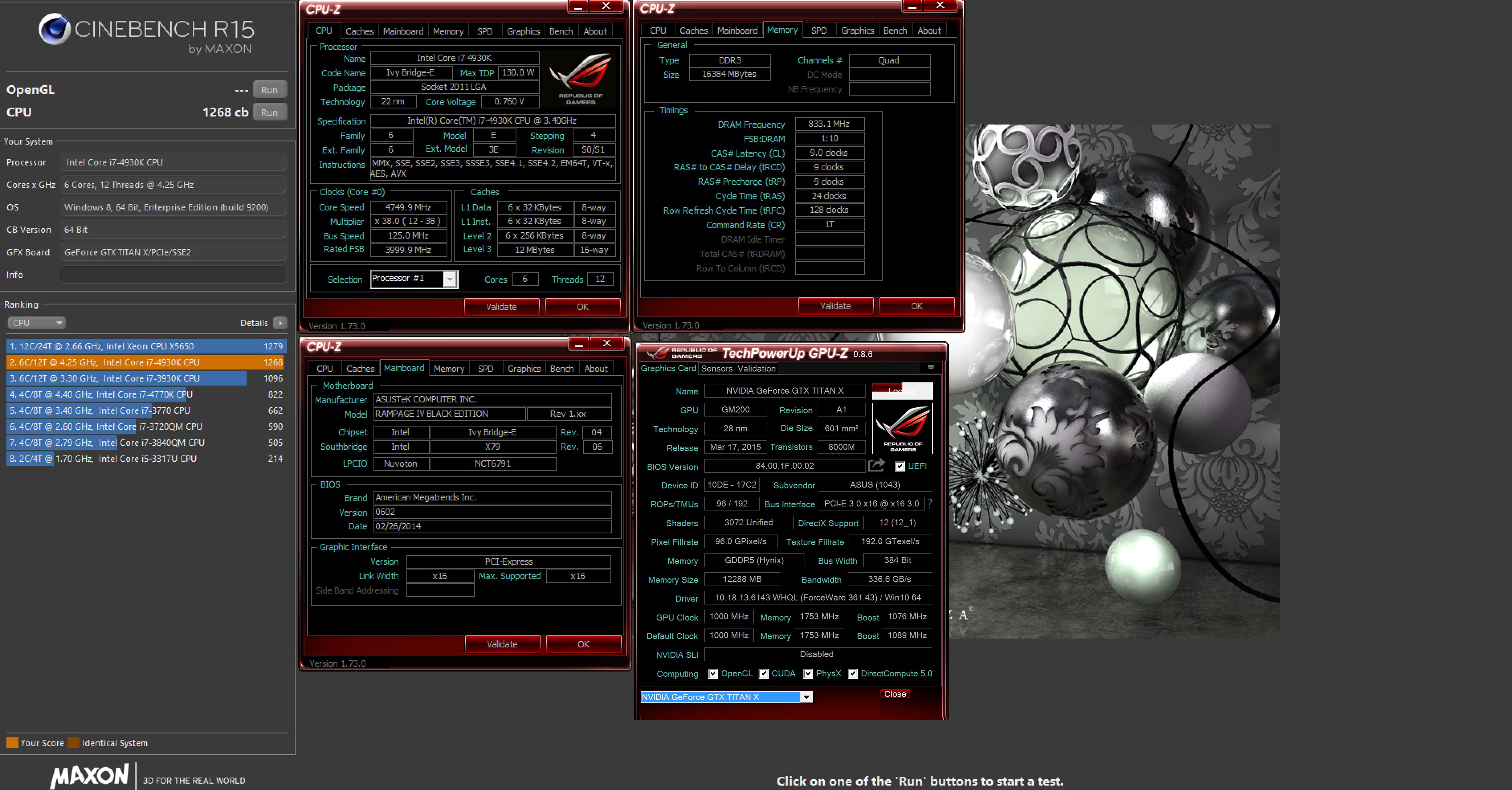Click the Close button in GPU-Z
The width and height of the screenshot is (1512, 790).
tap(894, 694)
